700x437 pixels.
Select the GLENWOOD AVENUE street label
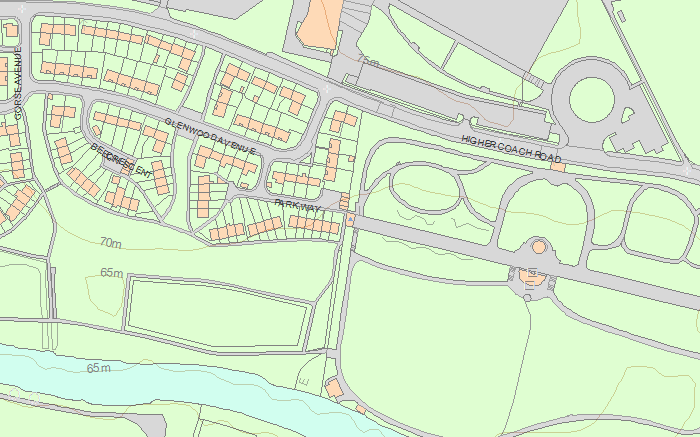click(x=210, y=136)
